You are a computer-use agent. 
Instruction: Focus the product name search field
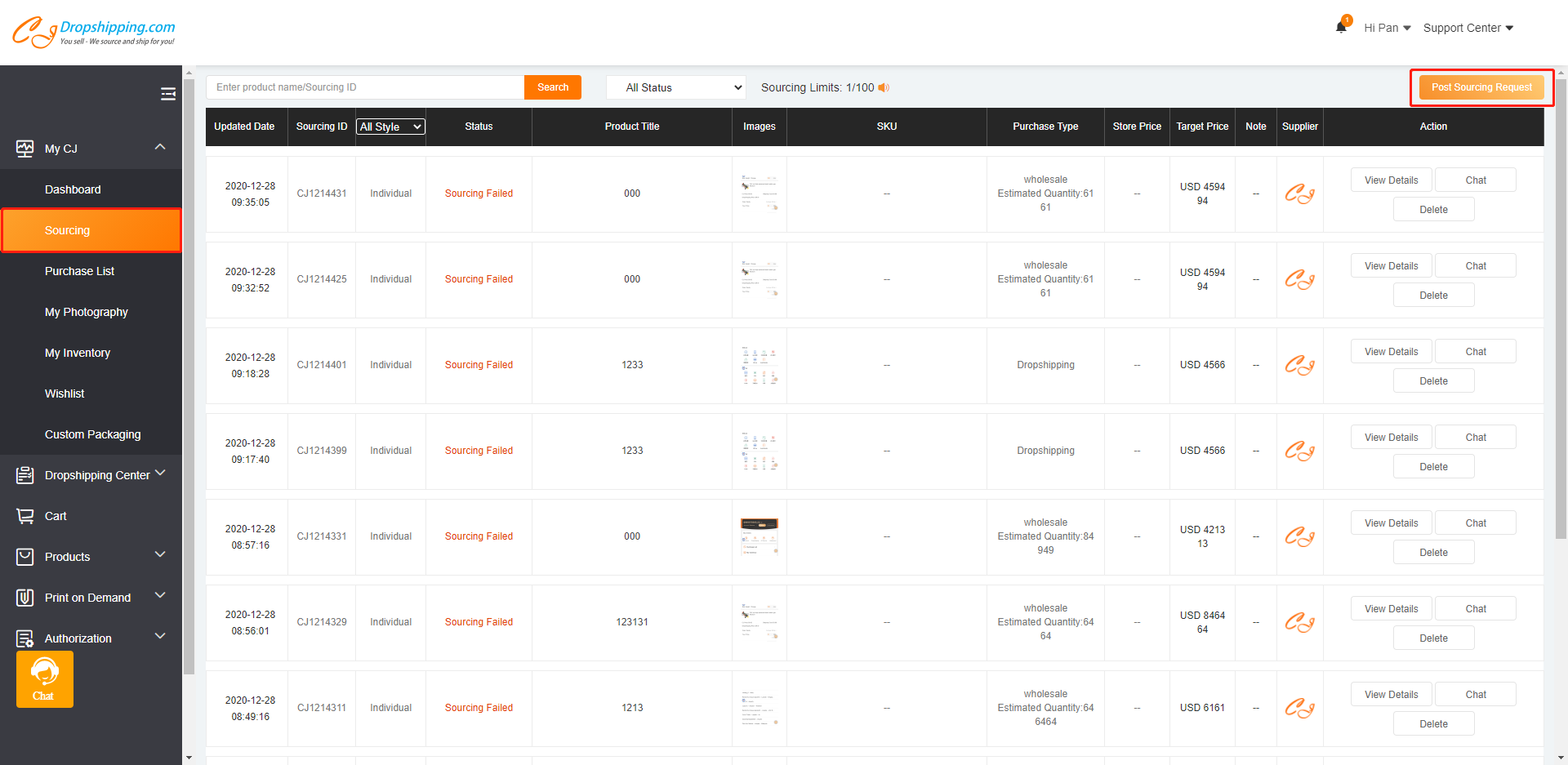(x=365, y=87)
